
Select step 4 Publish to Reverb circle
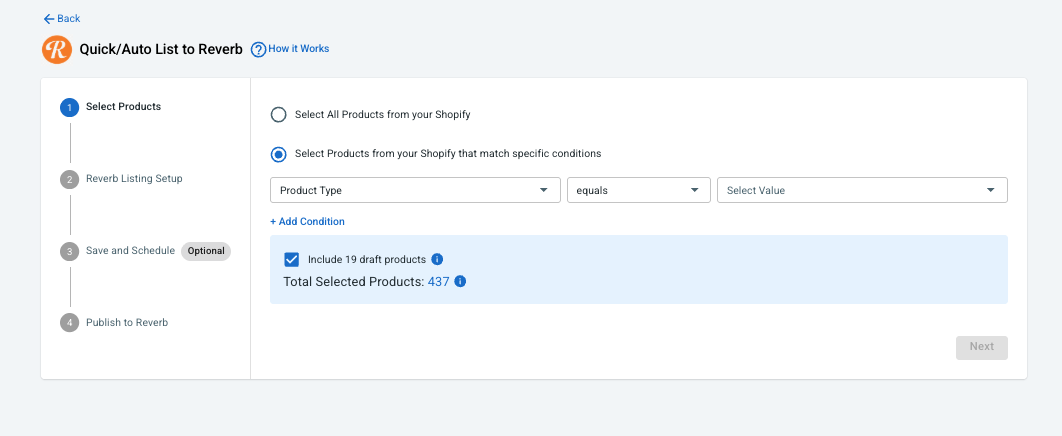point(70,323)
